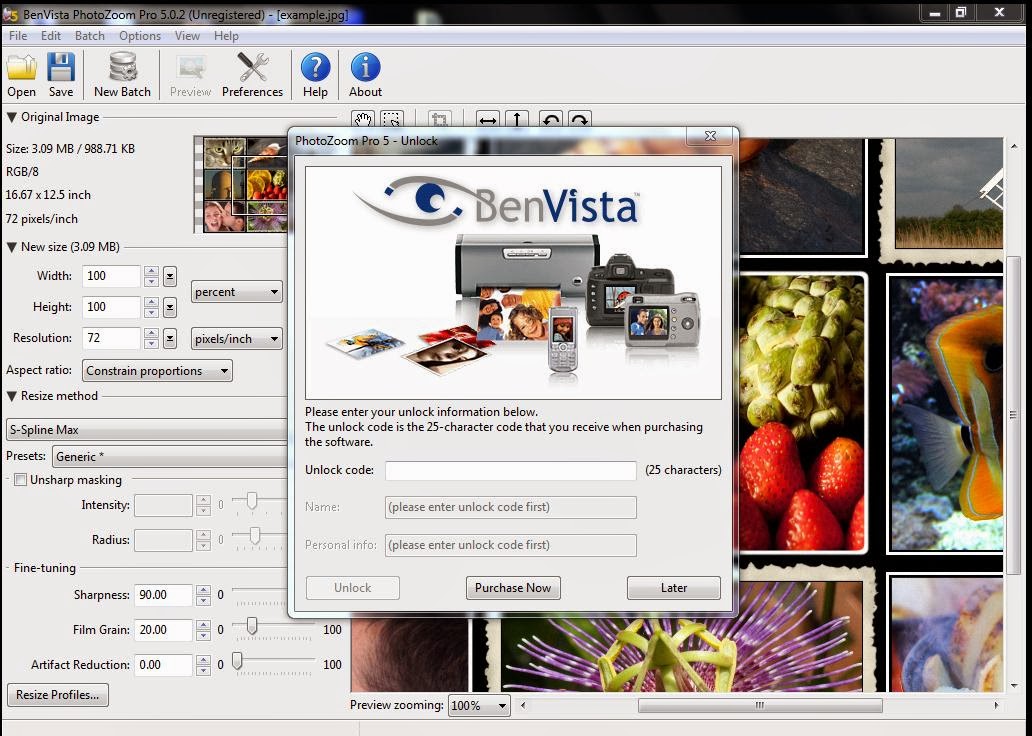
Task: Open the Generic presets dropdown
Action: [170, 456]
